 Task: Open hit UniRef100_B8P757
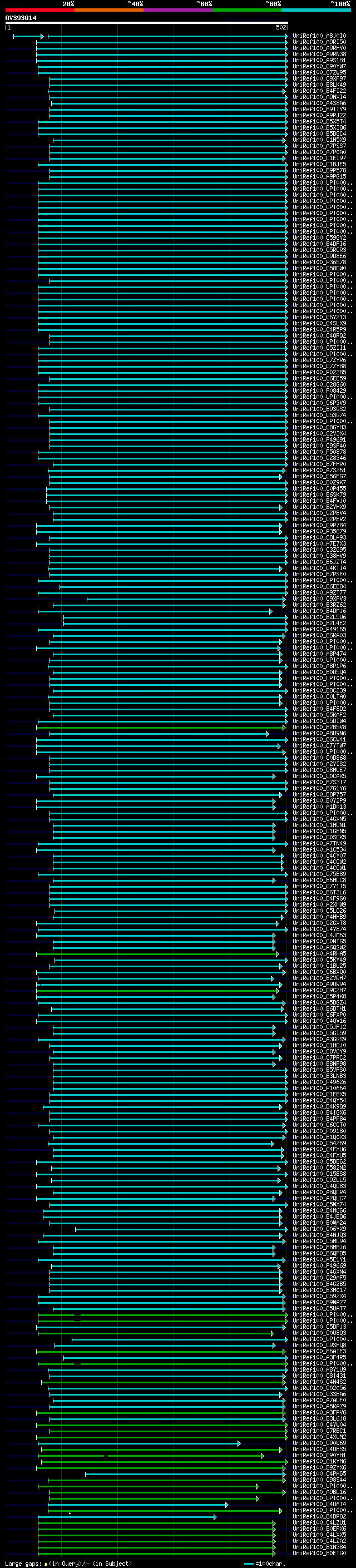319,794
